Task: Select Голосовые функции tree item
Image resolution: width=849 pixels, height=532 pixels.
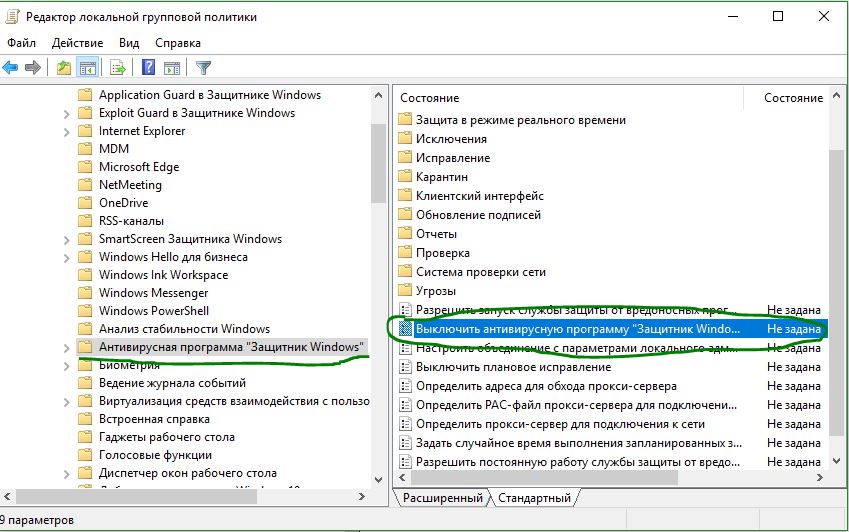Action: [x=155, y=455]
